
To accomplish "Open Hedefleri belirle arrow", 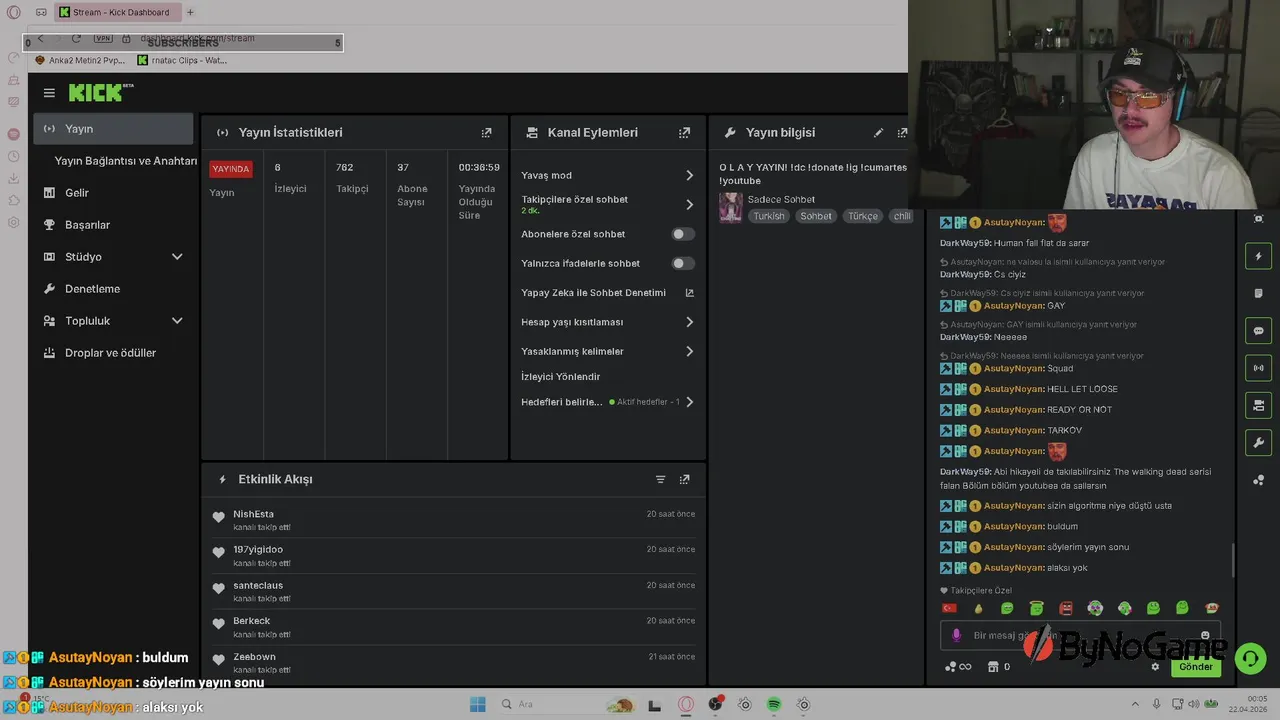I will 689,402.
